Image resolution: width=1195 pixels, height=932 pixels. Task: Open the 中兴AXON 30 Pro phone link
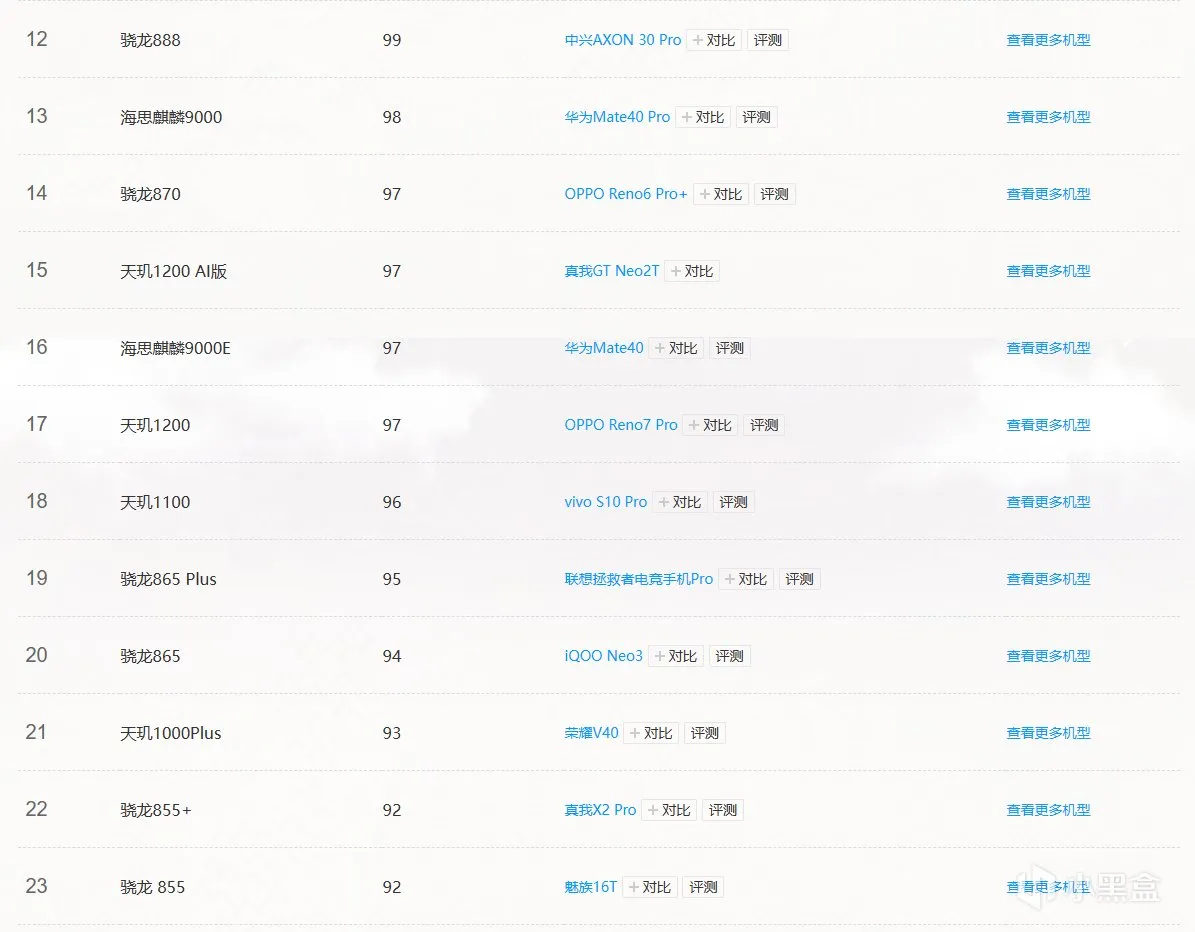(x=623, y=40)
